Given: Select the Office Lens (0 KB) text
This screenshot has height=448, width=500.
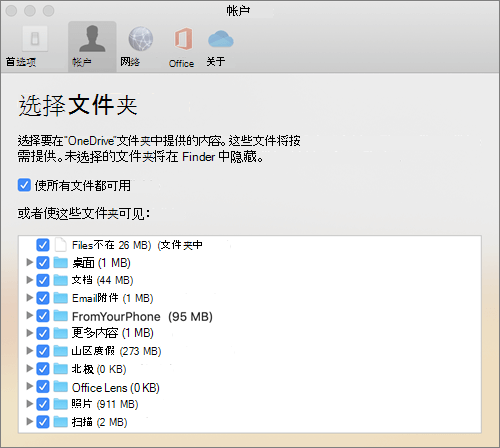Looking at the screenshot, I should click(x=116, y=388).
